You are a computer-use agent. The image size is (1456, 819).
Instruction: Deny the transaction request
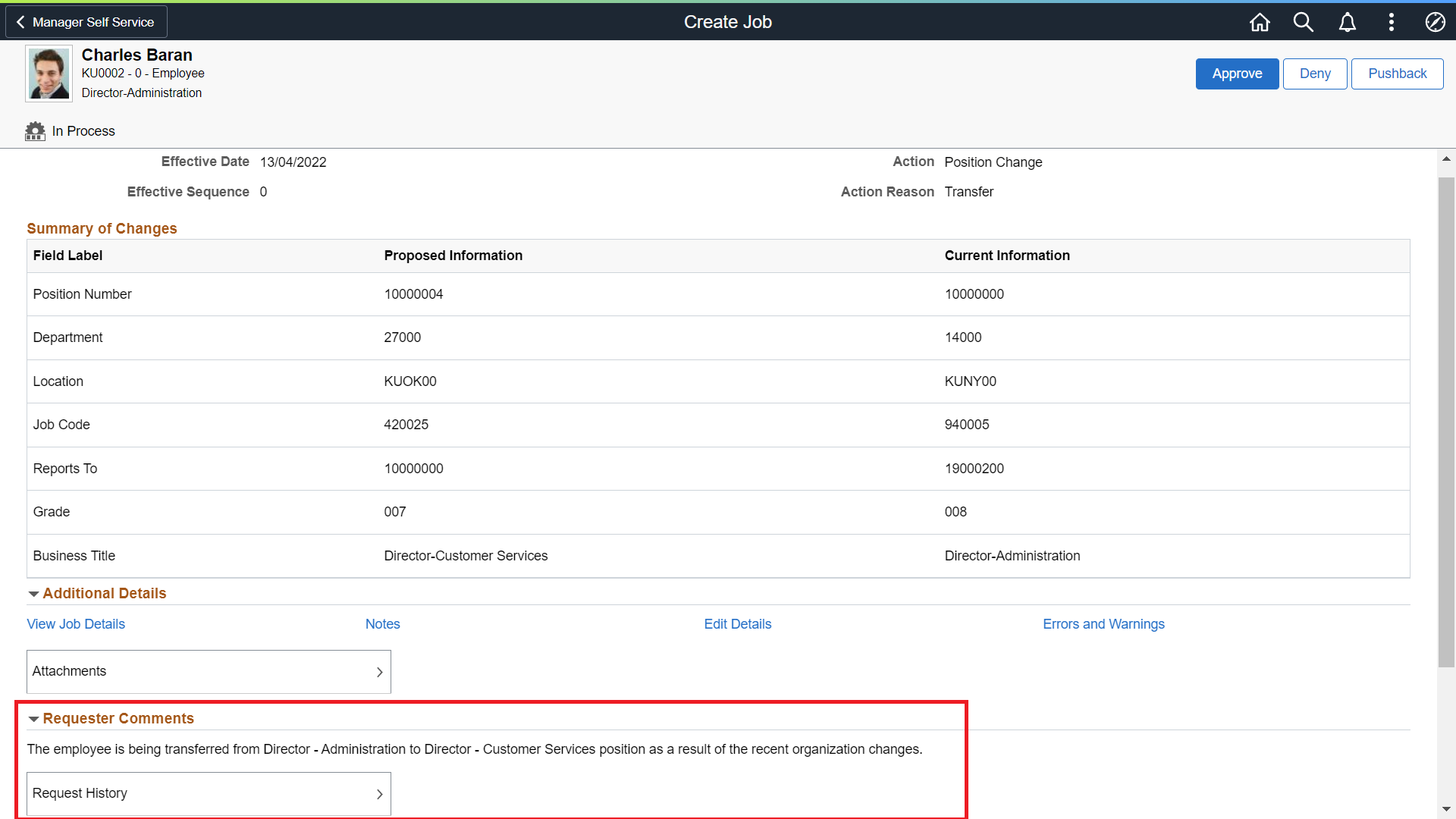[1314, 74]
